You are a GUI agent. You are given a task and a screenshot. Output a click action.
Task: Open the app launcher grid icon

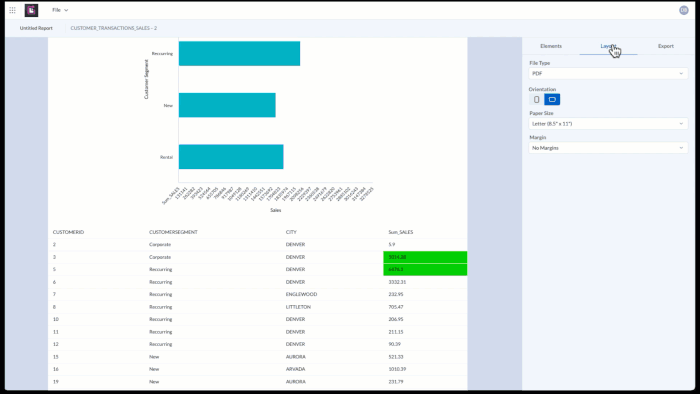[12, 10]
